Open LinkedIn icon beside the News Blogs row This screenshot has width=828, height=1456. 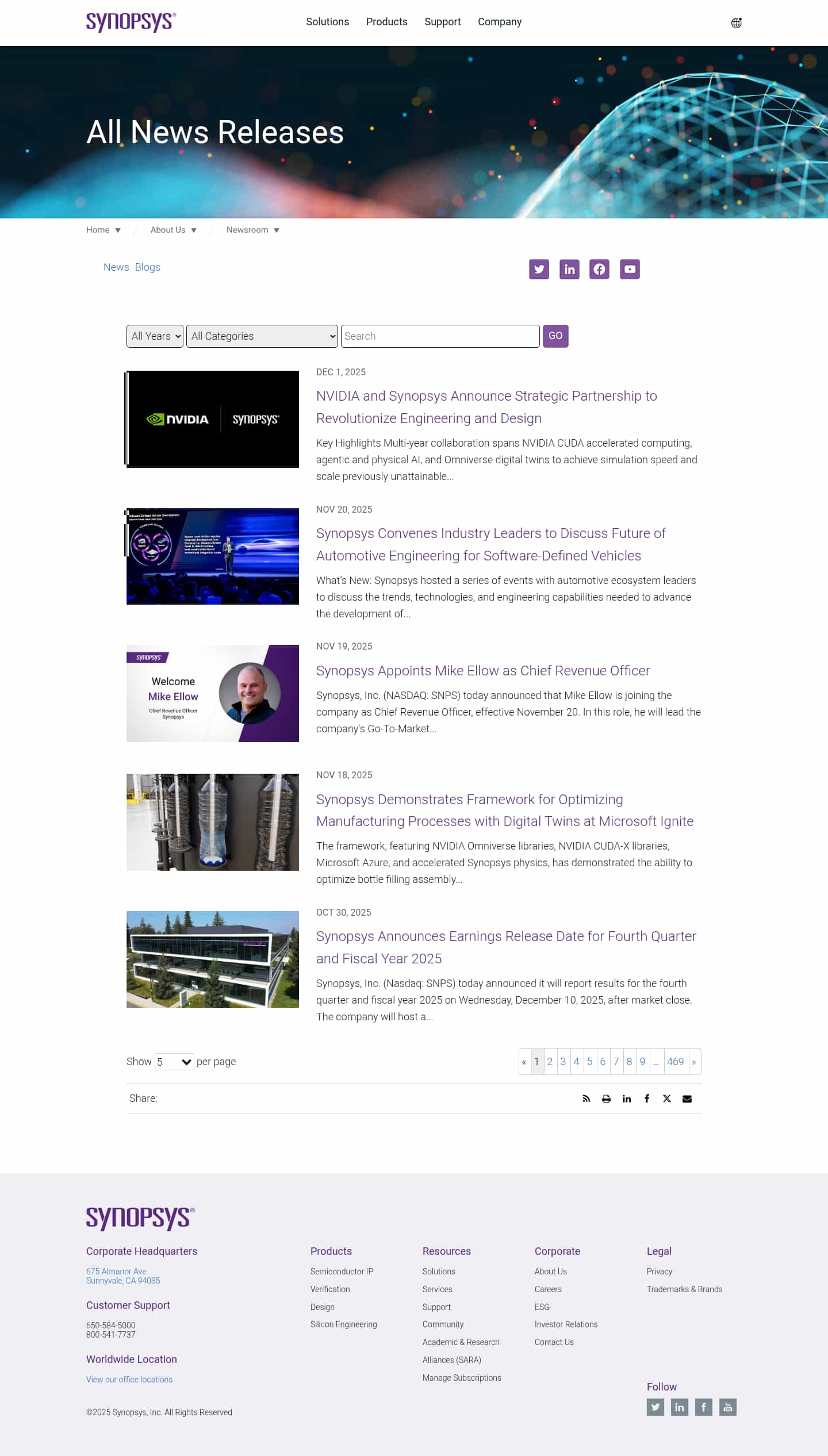tap(569, 269)
